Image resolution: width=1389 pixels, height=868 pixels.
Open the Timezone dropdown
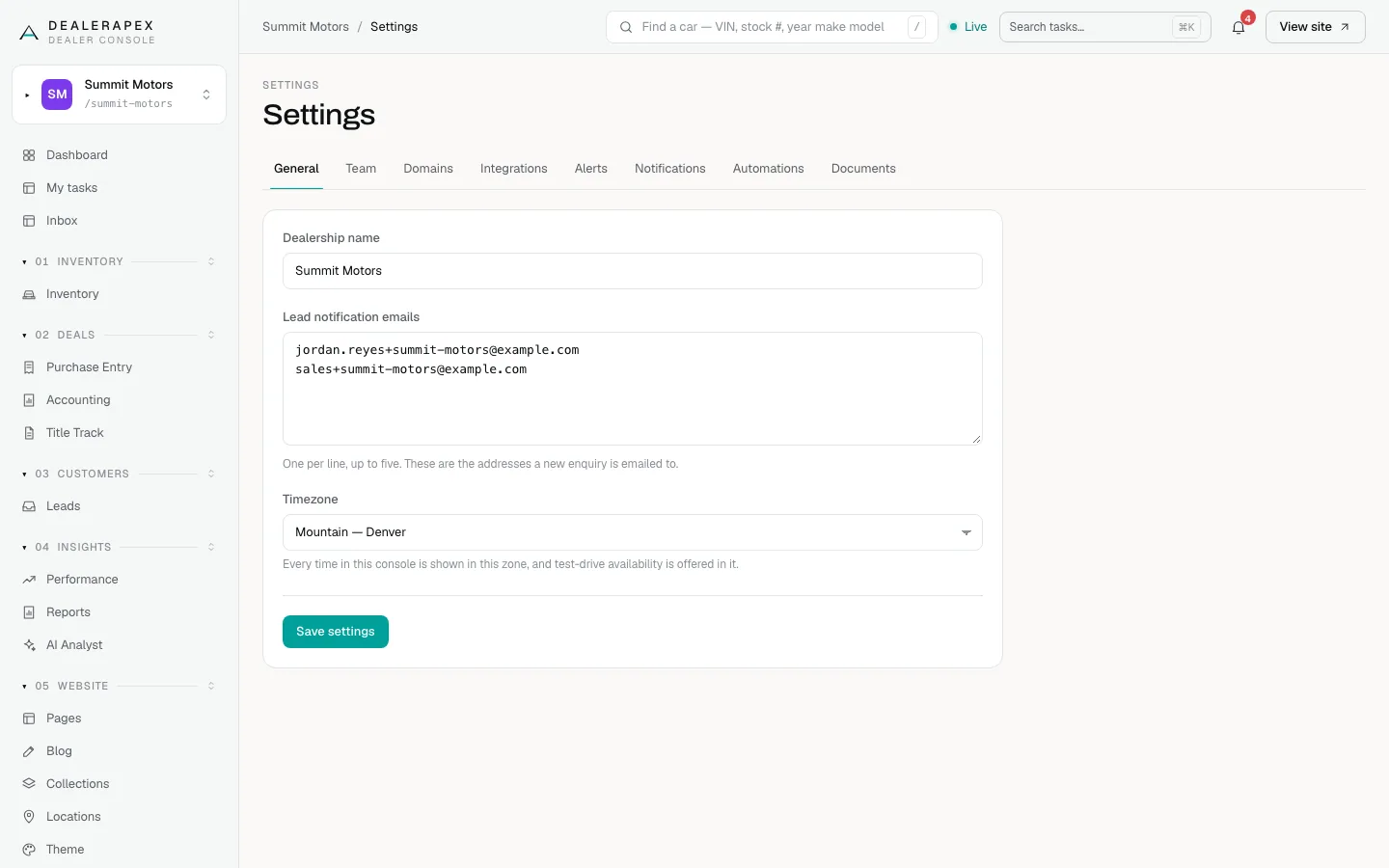[633, 532]
